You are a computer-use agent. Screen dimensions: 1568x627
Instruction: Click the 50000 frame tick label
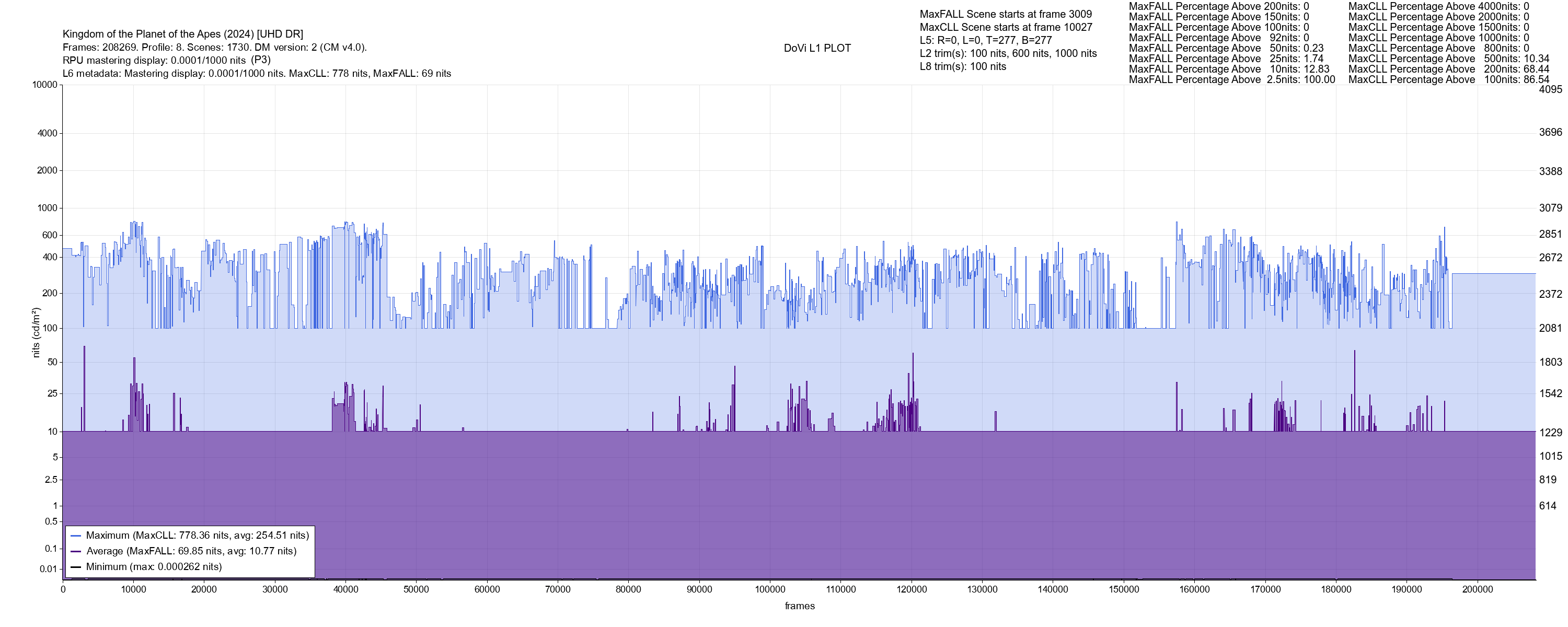(416, 589)
